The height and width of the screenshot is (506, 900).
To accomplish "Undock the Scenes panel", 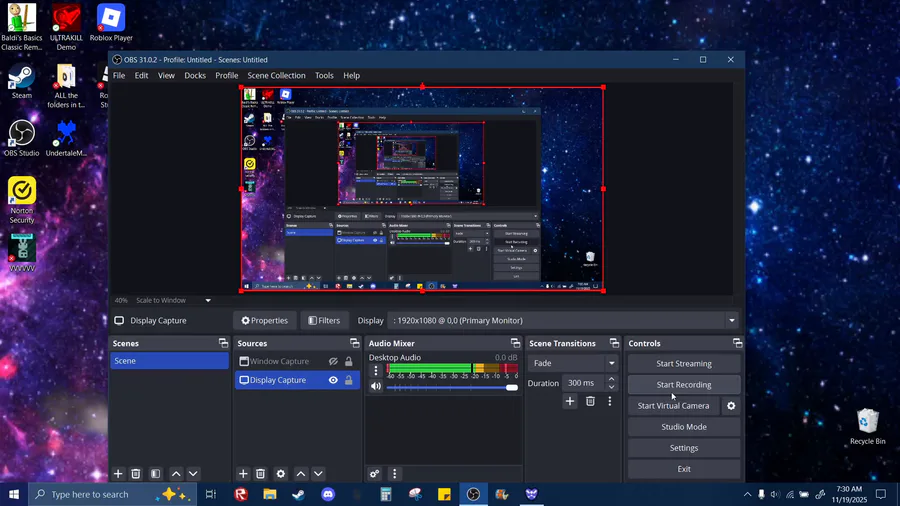I will point(223,343).
